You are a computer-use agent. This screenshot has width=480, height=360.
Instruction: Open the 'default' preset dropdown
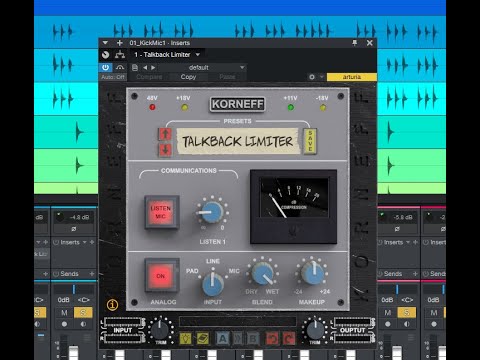(202, 68)
